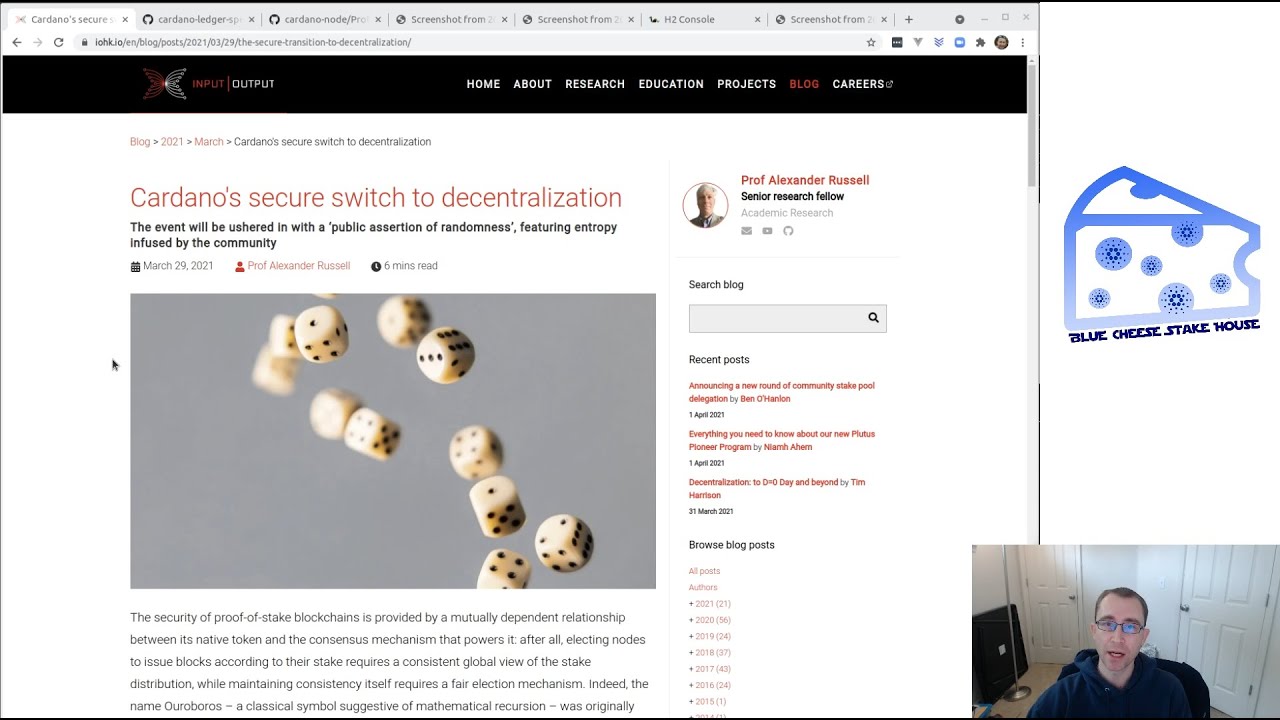The height and width of the screenshot is (720, 1280).
Task: Click the falling dice article image
Action: pyautogui.click(x=393, y=441)
